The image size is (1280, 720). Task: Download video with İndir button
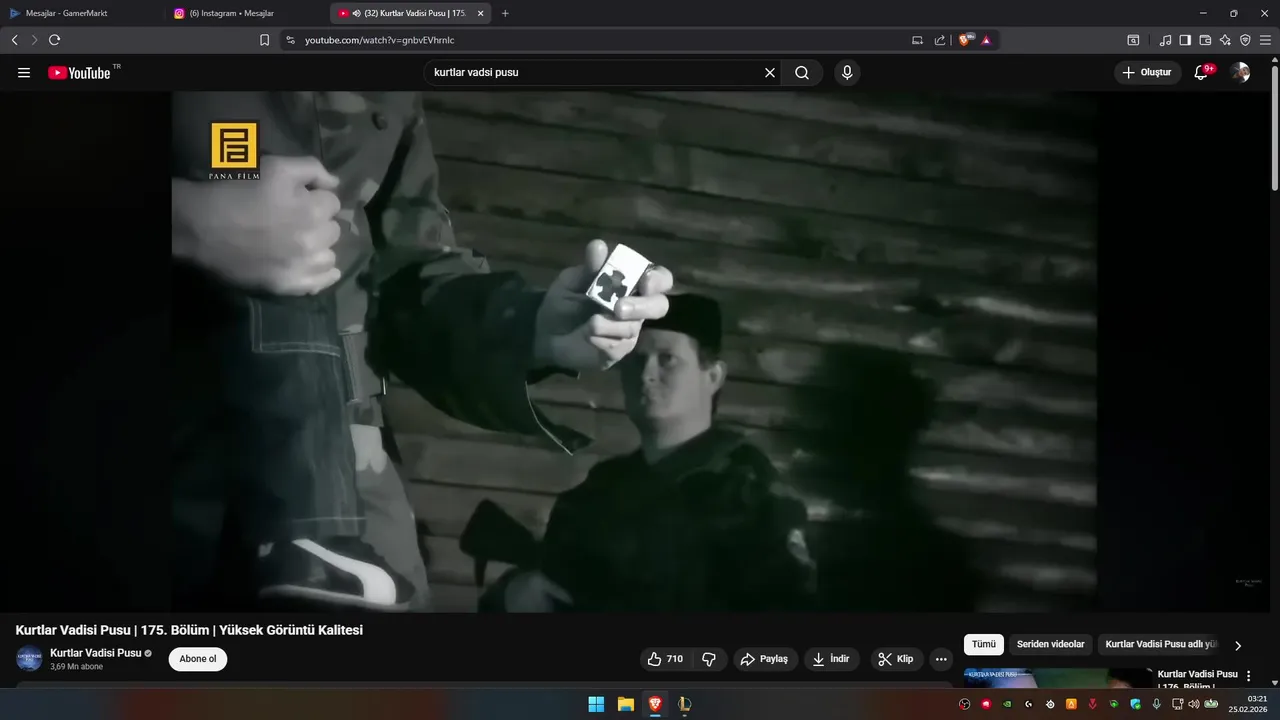click(x=832, y=659)
